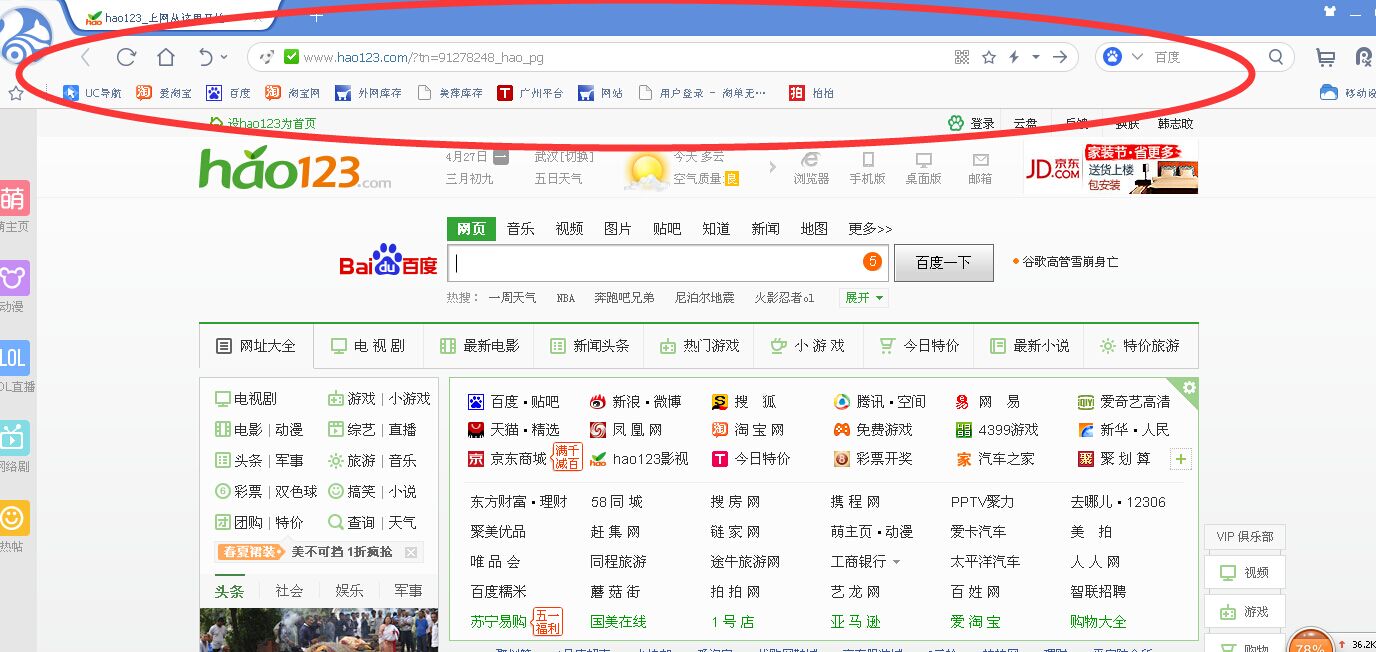1376x652 pixels.
Task: Switch city via 武汉[切换]
Action: point(564,157)
